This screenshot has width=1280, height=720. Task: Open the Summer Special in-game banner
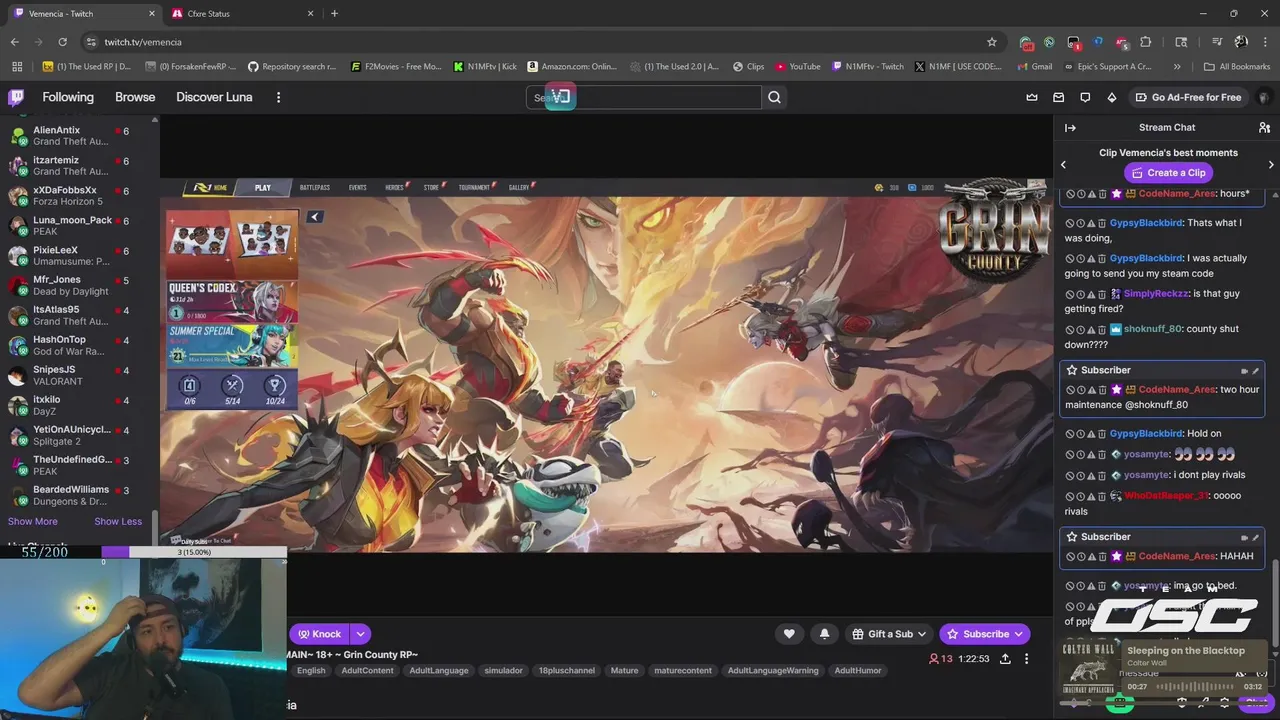coord(232,345)
